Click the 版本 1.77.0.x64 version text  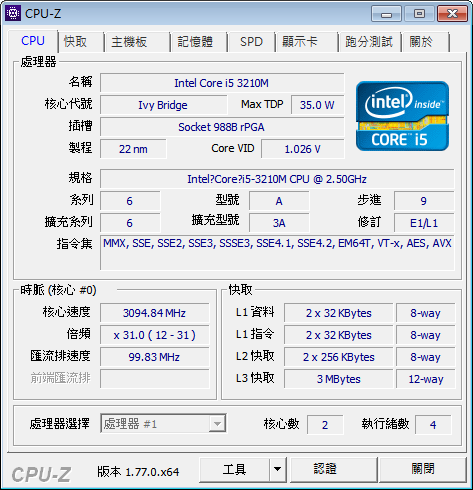point(138,472)
